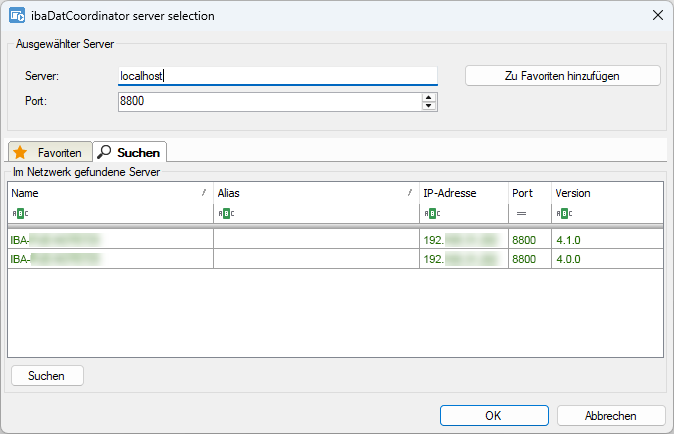Image resolution: width=674 pixels, height=434 pixels.
Task: Click the Version column filter ABC icon
Action: (564, 214)
